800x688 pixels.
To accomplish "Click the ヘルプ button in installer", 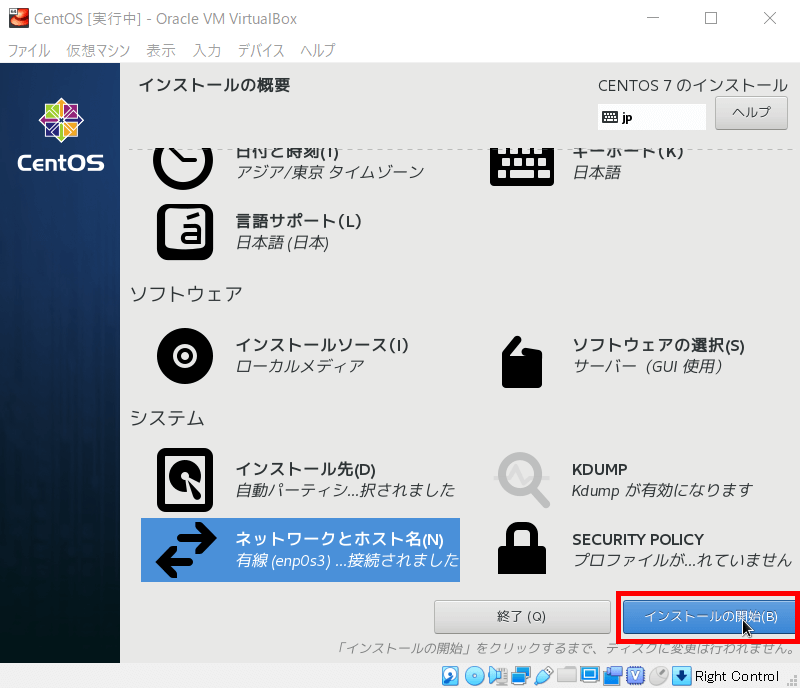I will click(x=751, y=113).
